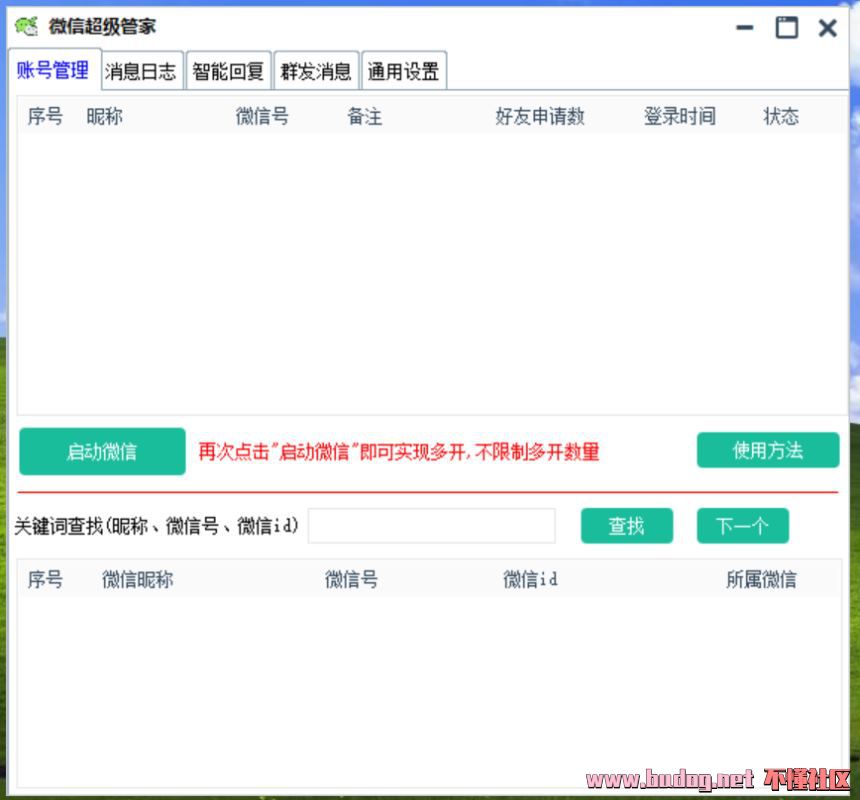Switch to the 账号管理 tab
860x800 pixels.
click(x=53, y=70)
